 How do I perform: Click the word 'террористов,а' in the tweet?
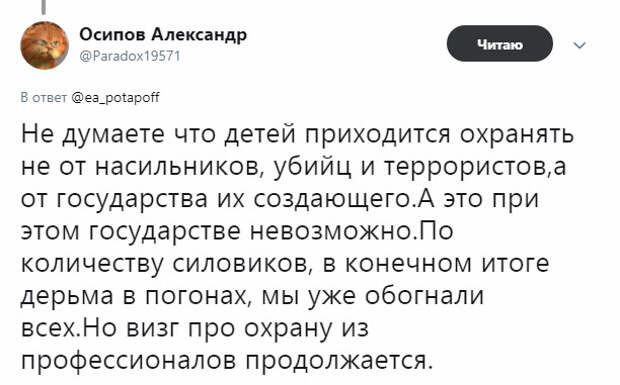476,167
